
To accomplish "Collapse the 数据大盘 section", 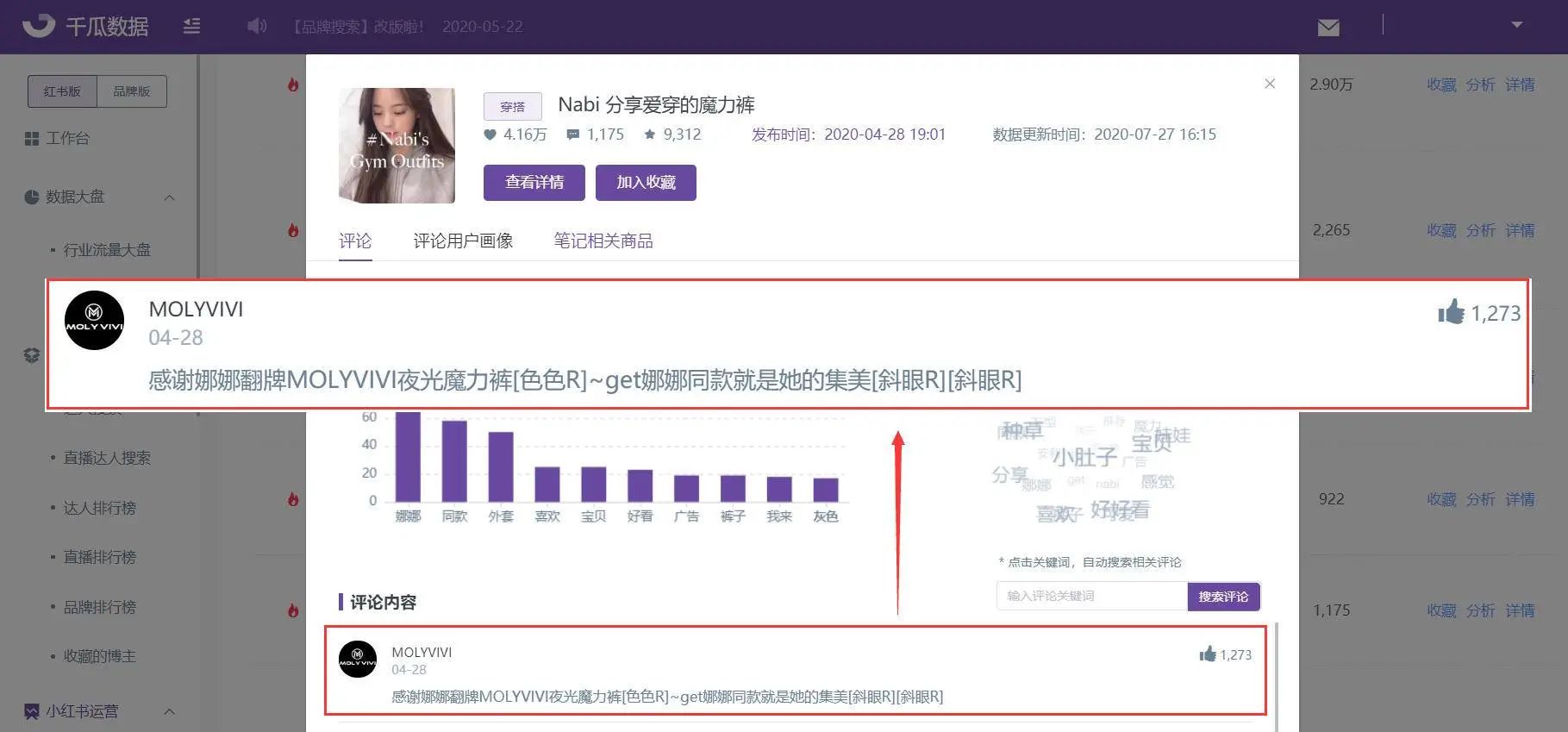I will pyautogui.click(x=169, y=197).
